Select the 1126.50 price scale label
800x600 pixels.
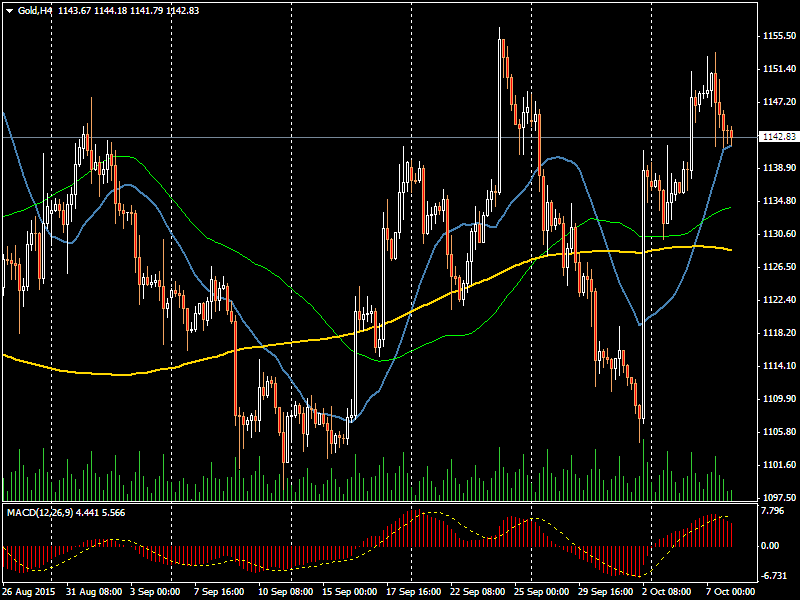pos(778,267)
